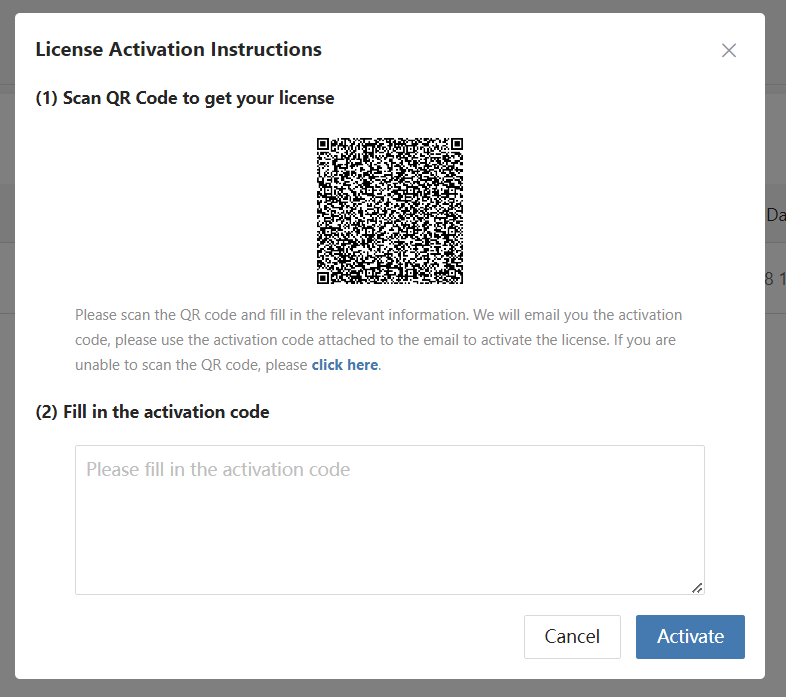Click the partially hidden "Da" column header

tap(775, 215)
